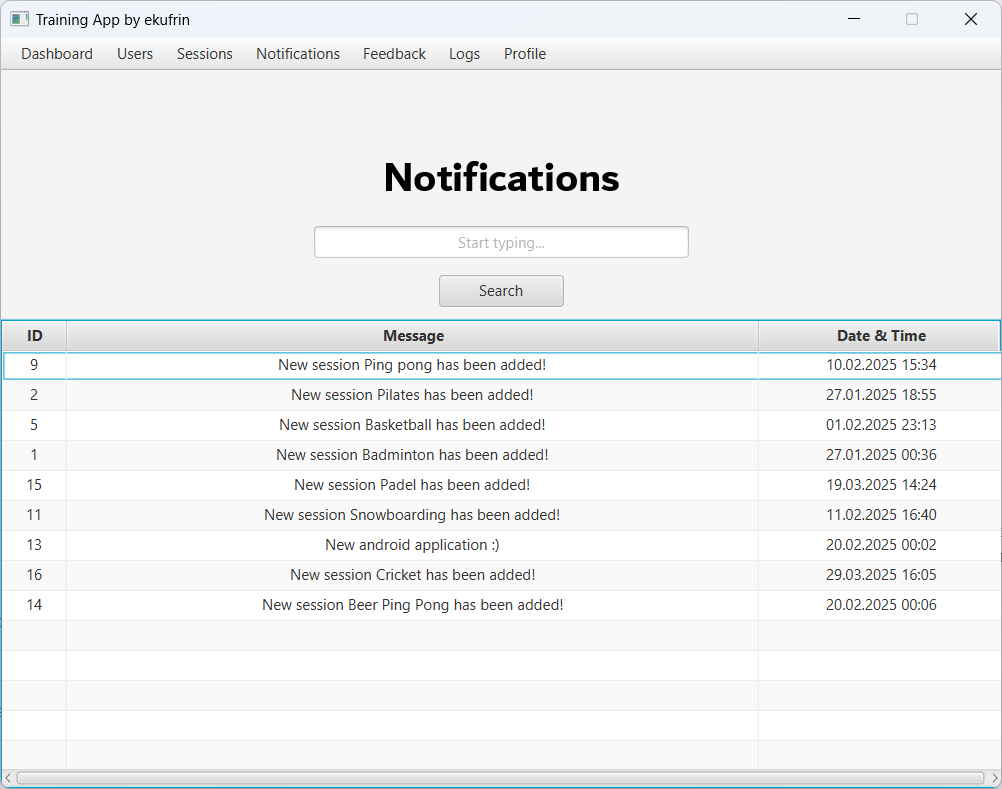The image size is (1002, 789).
Task: Click the horizontal scrollbar left arrow
Action: click(8, 778)
